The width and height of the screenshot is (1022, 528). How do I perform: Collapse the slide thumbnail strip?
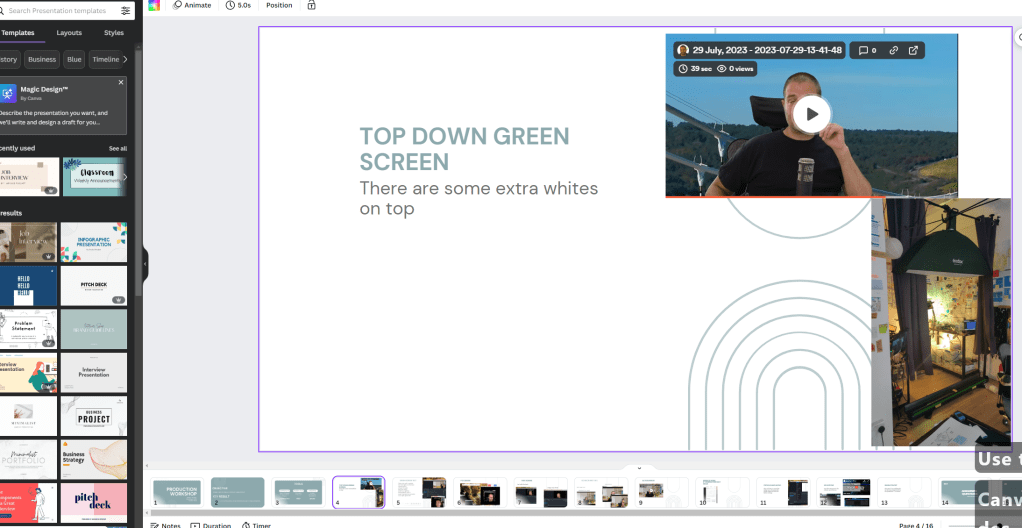639,467
